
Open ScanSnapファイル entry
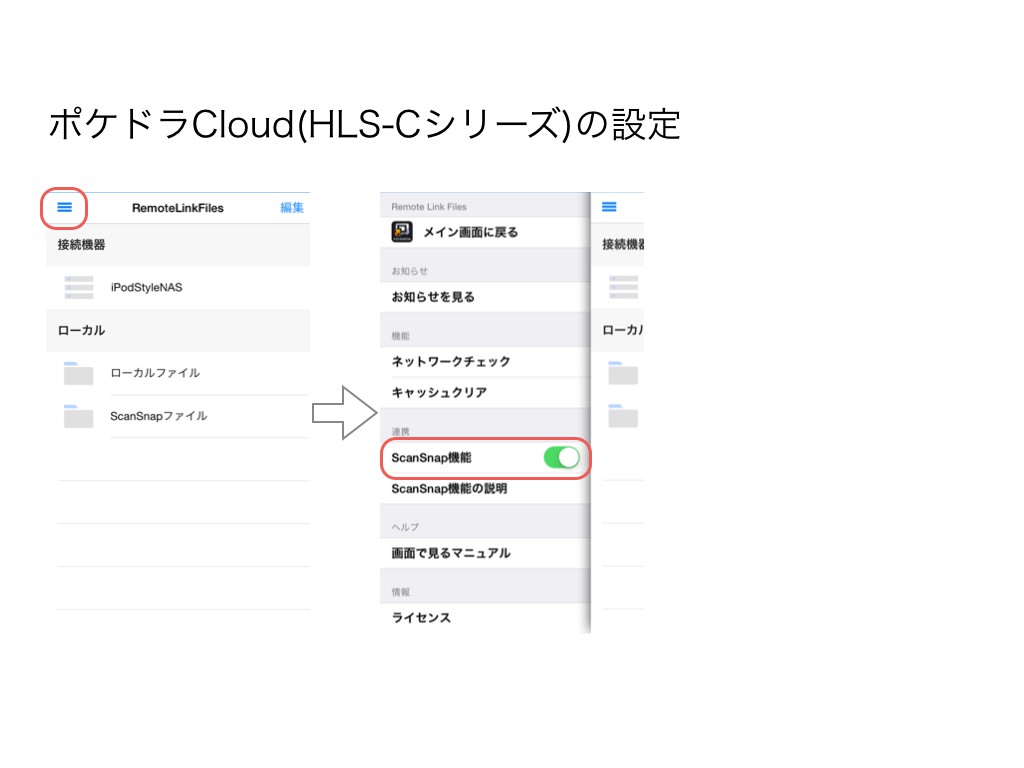(159, 416)
